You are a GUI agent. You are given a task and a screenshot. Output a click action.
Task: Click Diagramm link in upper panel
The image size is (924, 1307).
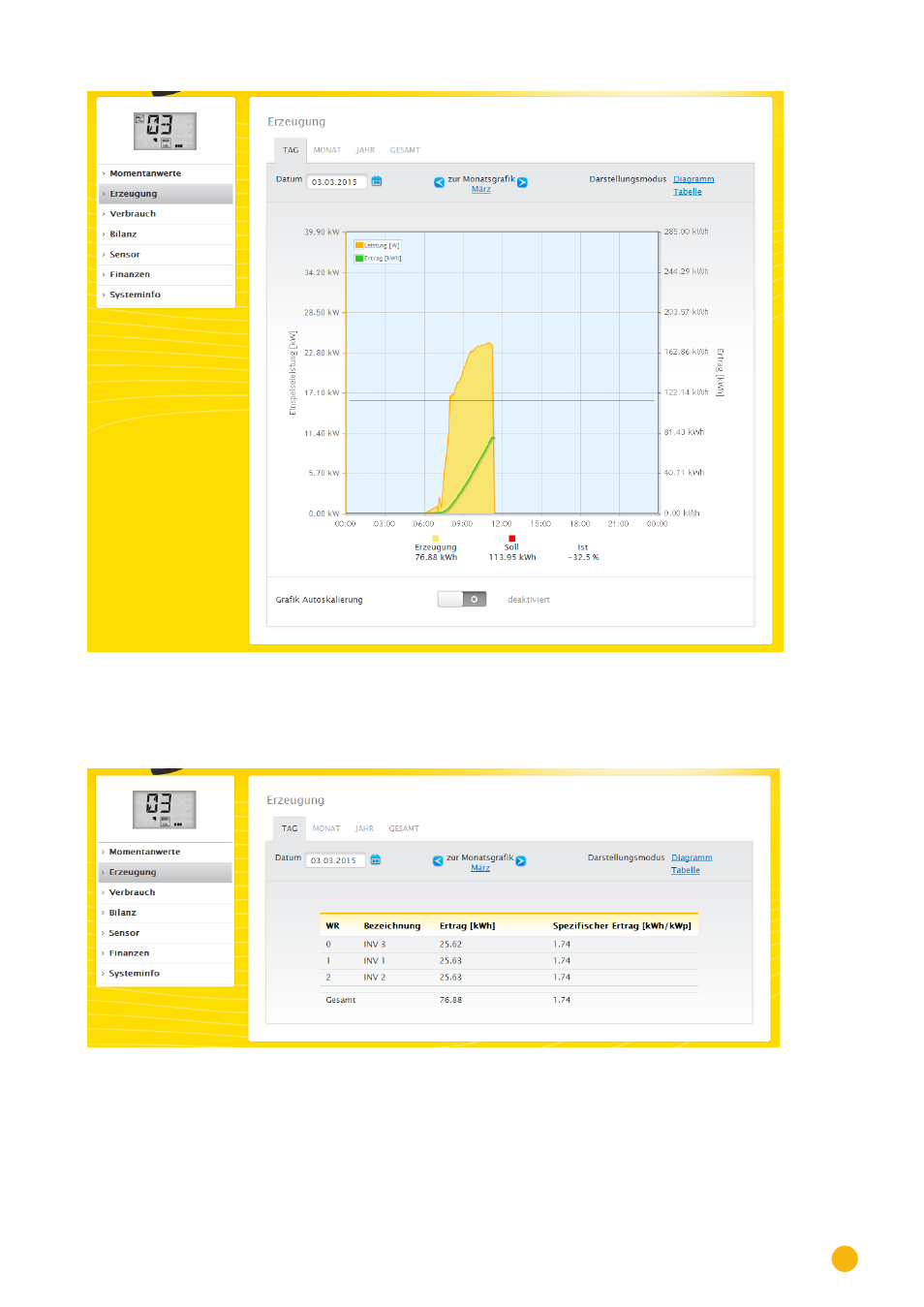[693, 179]
